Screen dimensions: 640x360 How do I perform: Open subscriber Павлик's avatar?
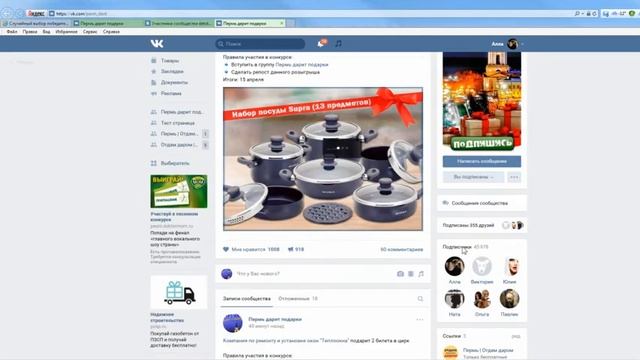[x=509, y=299]
